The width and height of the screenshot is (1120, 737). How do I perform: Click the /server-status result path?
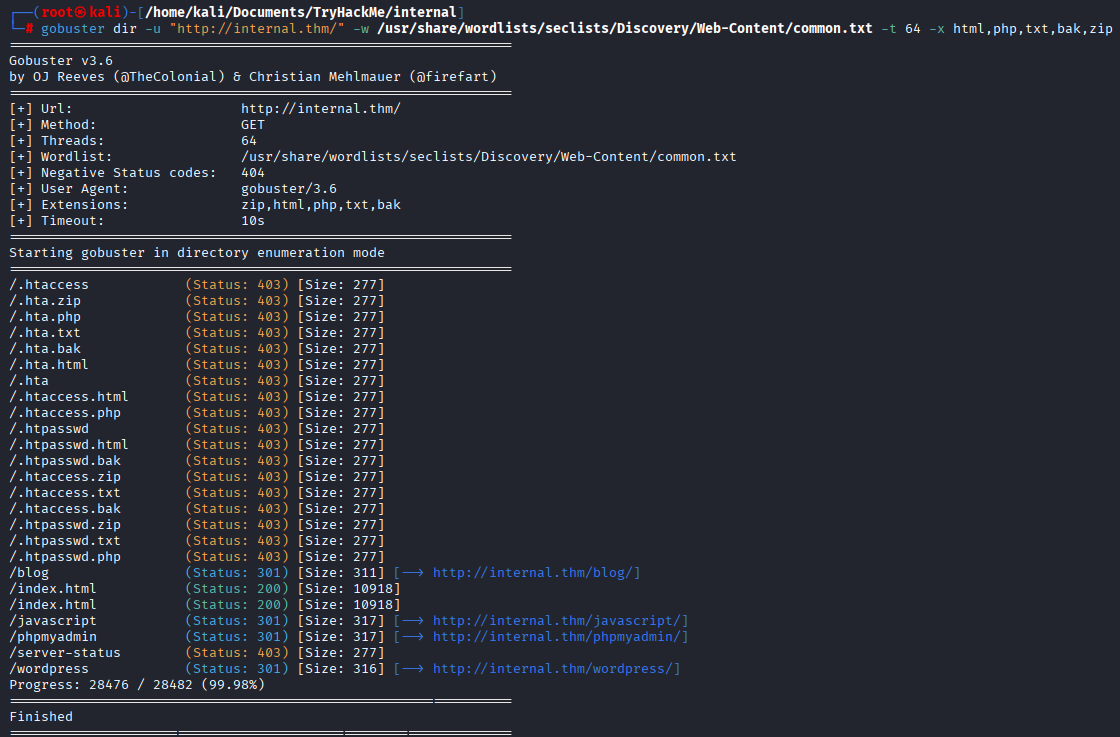pyautogui.click(x=65, y=653)
